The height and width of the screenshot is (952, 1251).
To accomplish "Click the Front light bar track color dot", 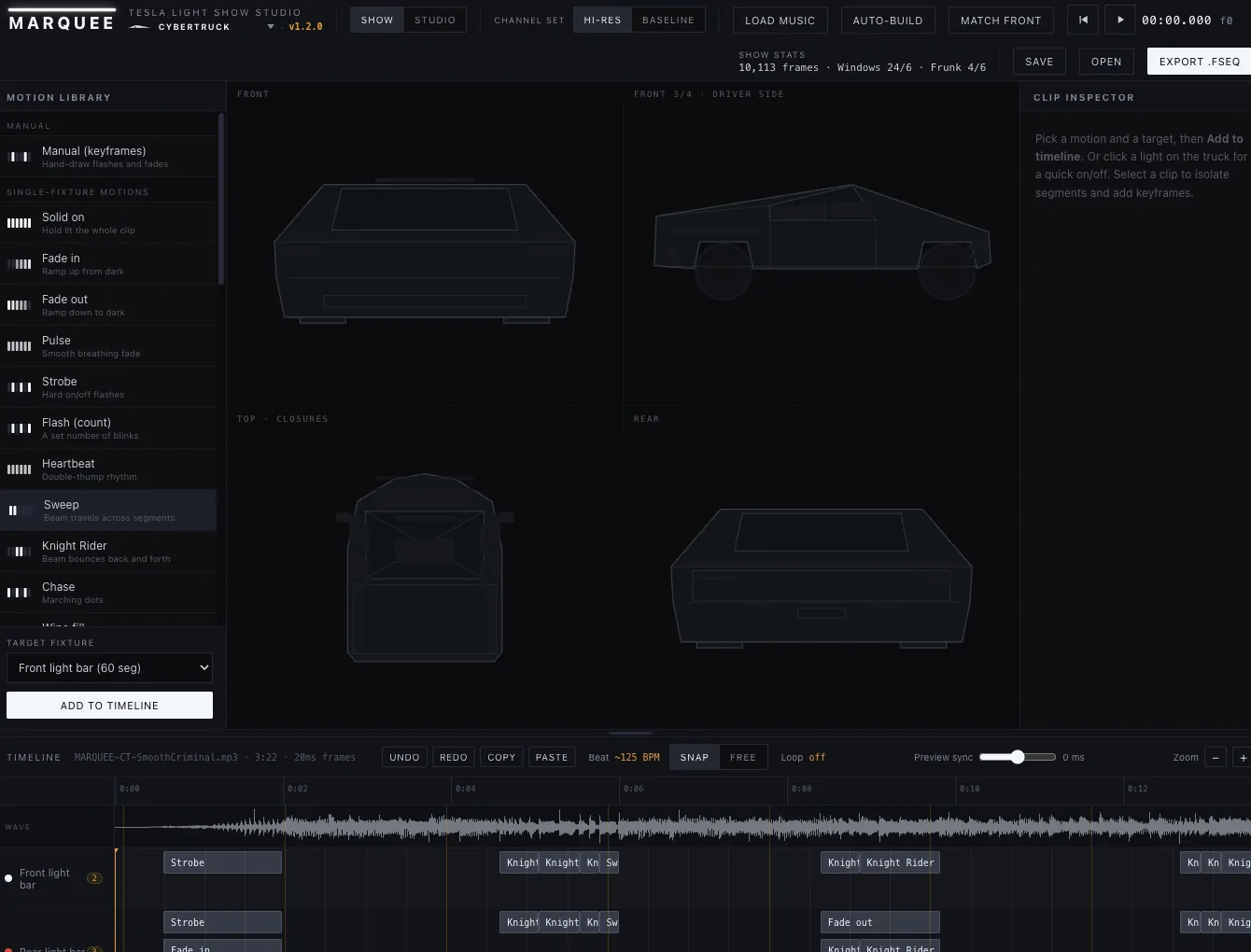I will pyautogui.click(x=8, y=878).
